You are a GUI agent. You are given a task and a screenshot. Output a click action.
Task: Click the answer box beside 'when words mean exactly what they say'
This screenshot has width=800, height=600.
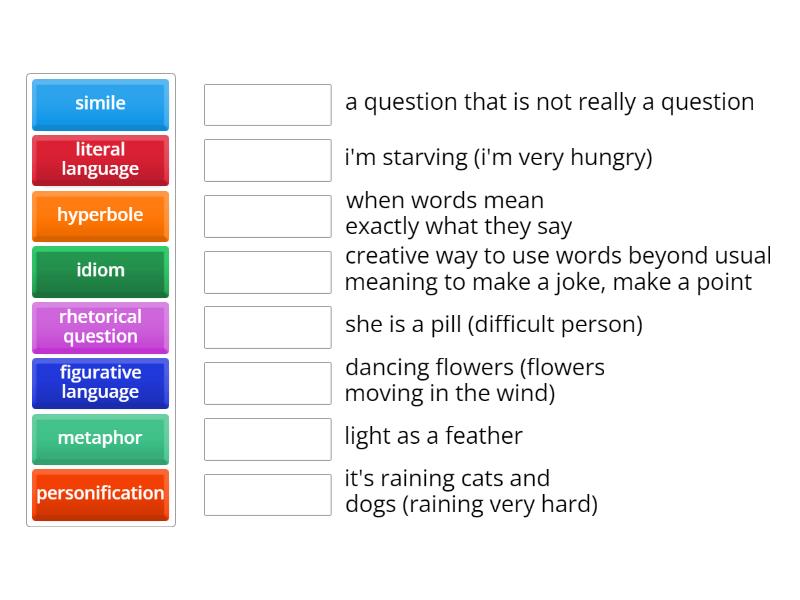(x=267, y=214)
